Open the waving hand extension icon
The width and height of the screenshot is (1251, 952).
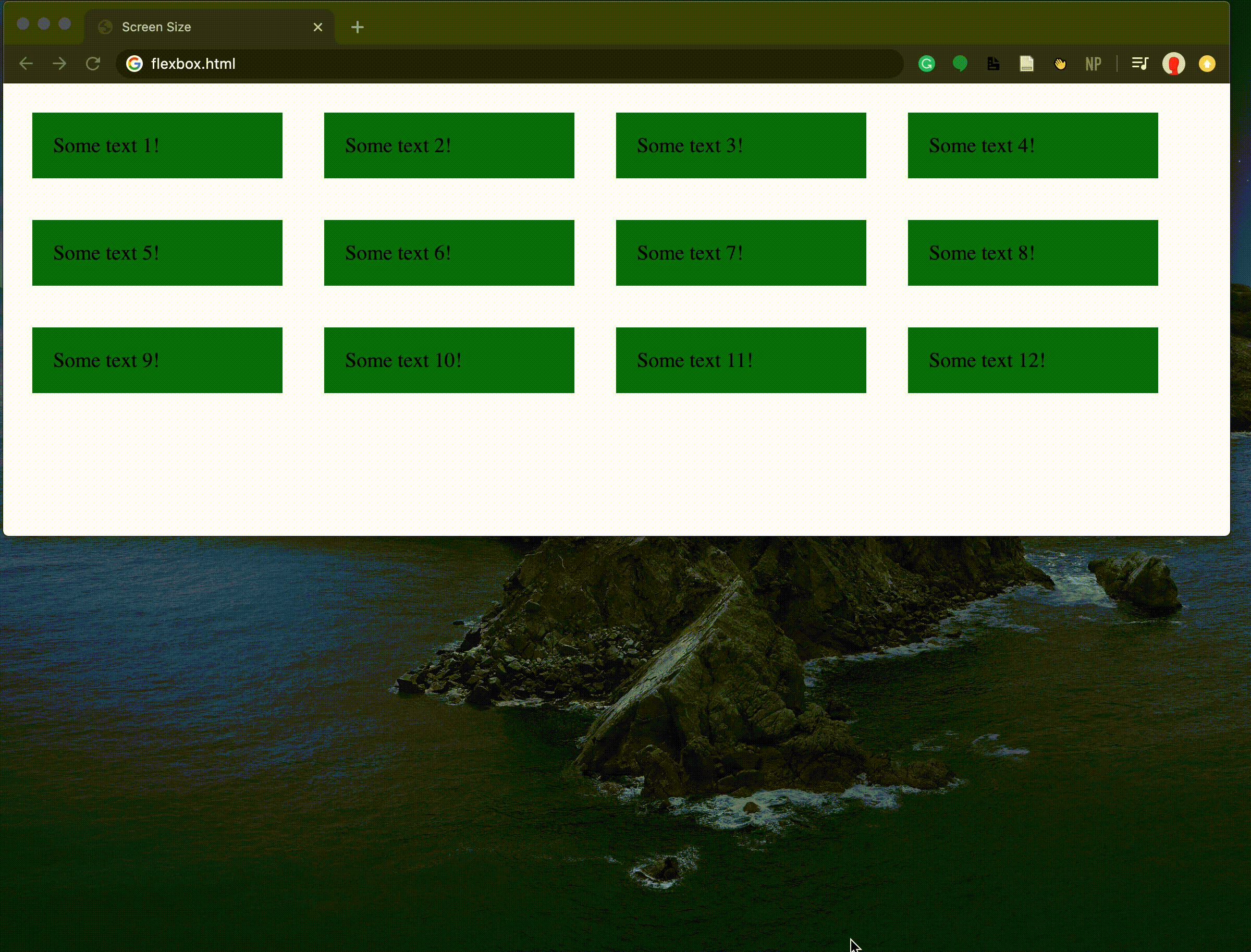1060,64
